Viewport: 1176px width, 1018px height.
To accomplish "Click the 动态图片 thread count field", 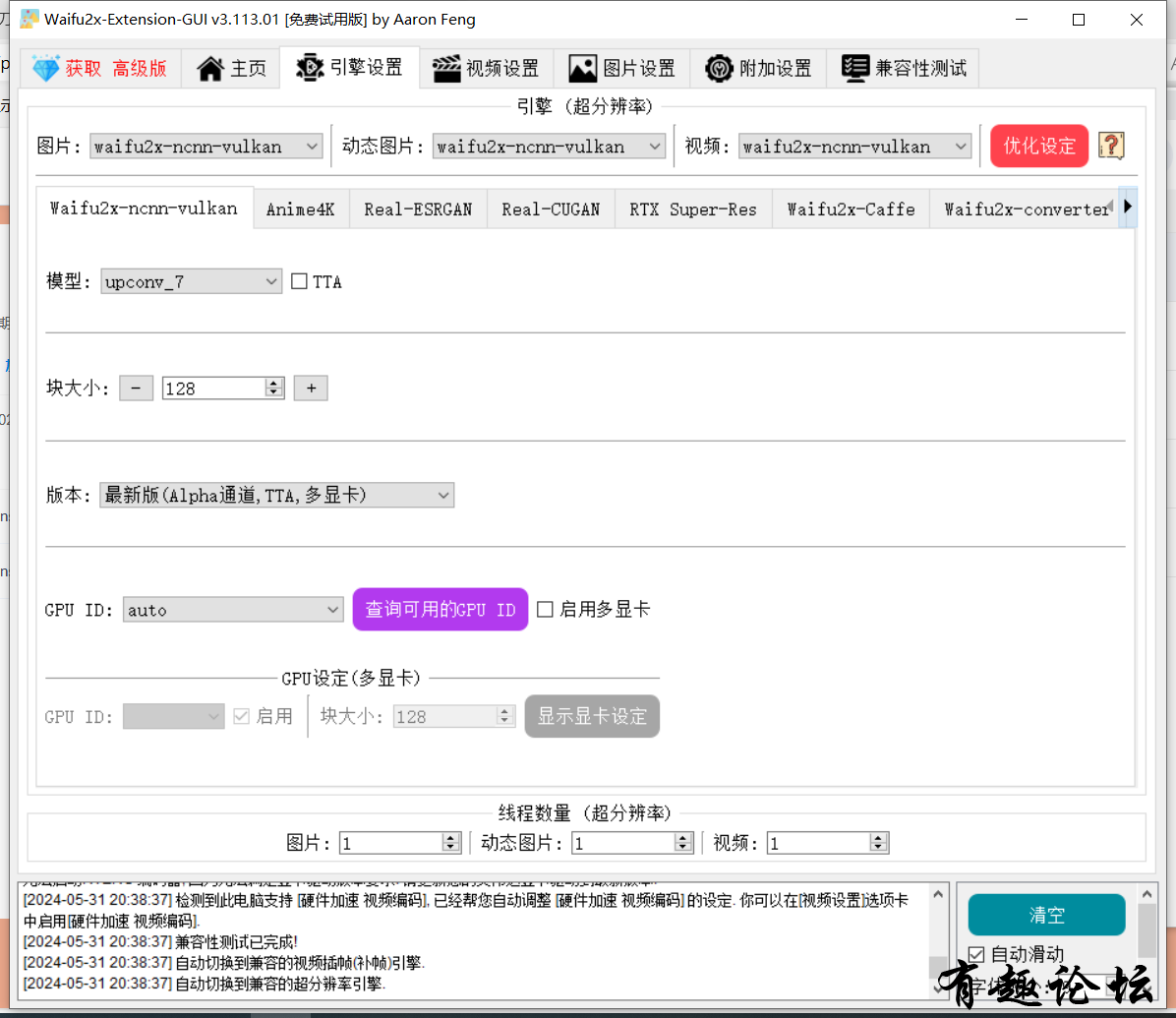I will [x=622, y=843].
